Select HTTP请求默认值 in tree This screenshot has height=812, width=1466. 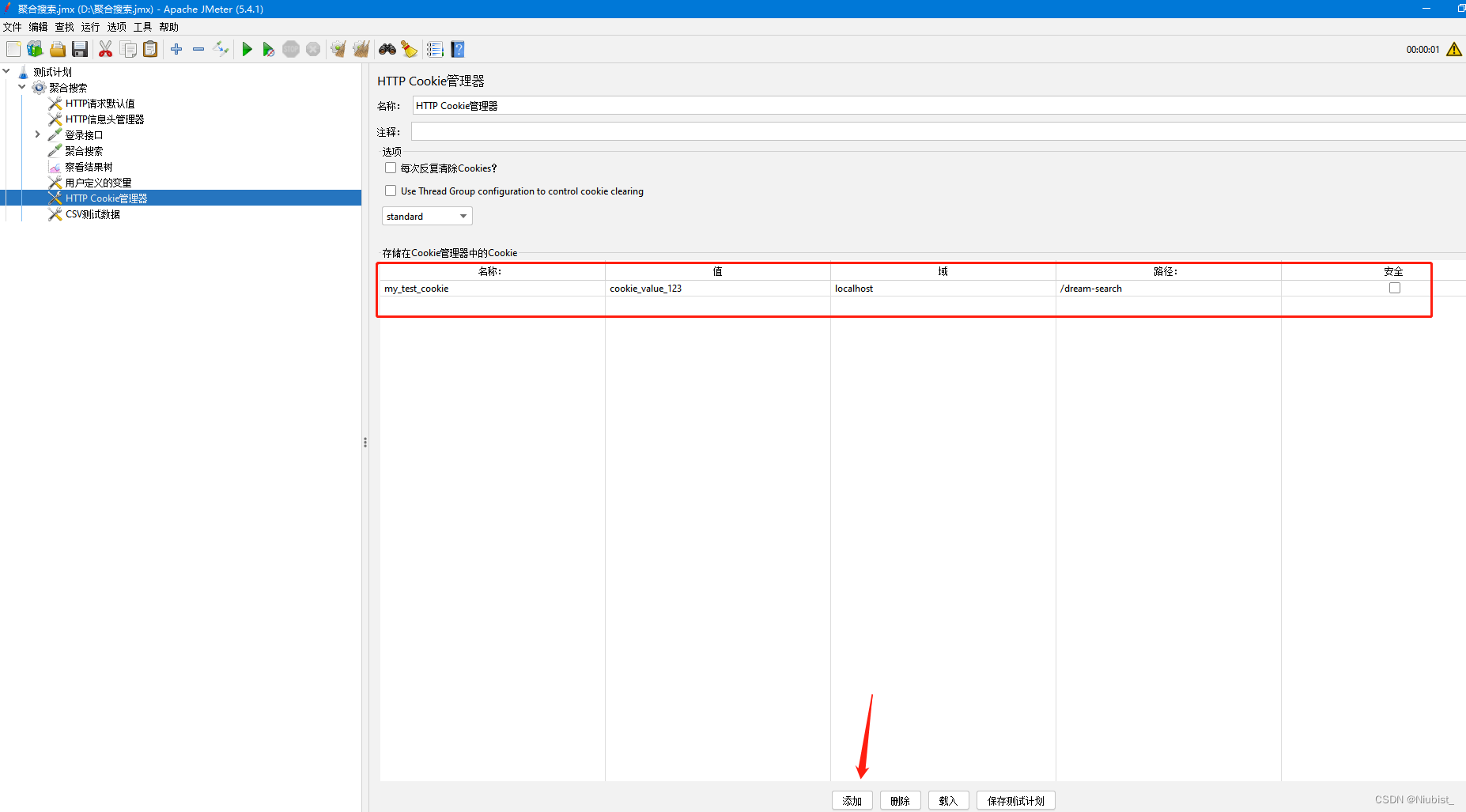tap(100, 104)
